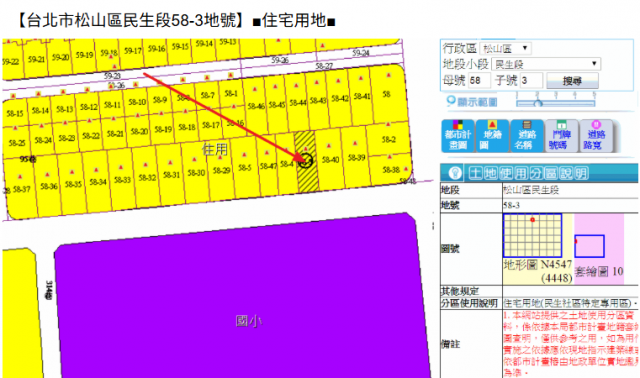Click the 子號 input field containing 3
Screen dimensions: 640x378
click(x=531, y=80)
